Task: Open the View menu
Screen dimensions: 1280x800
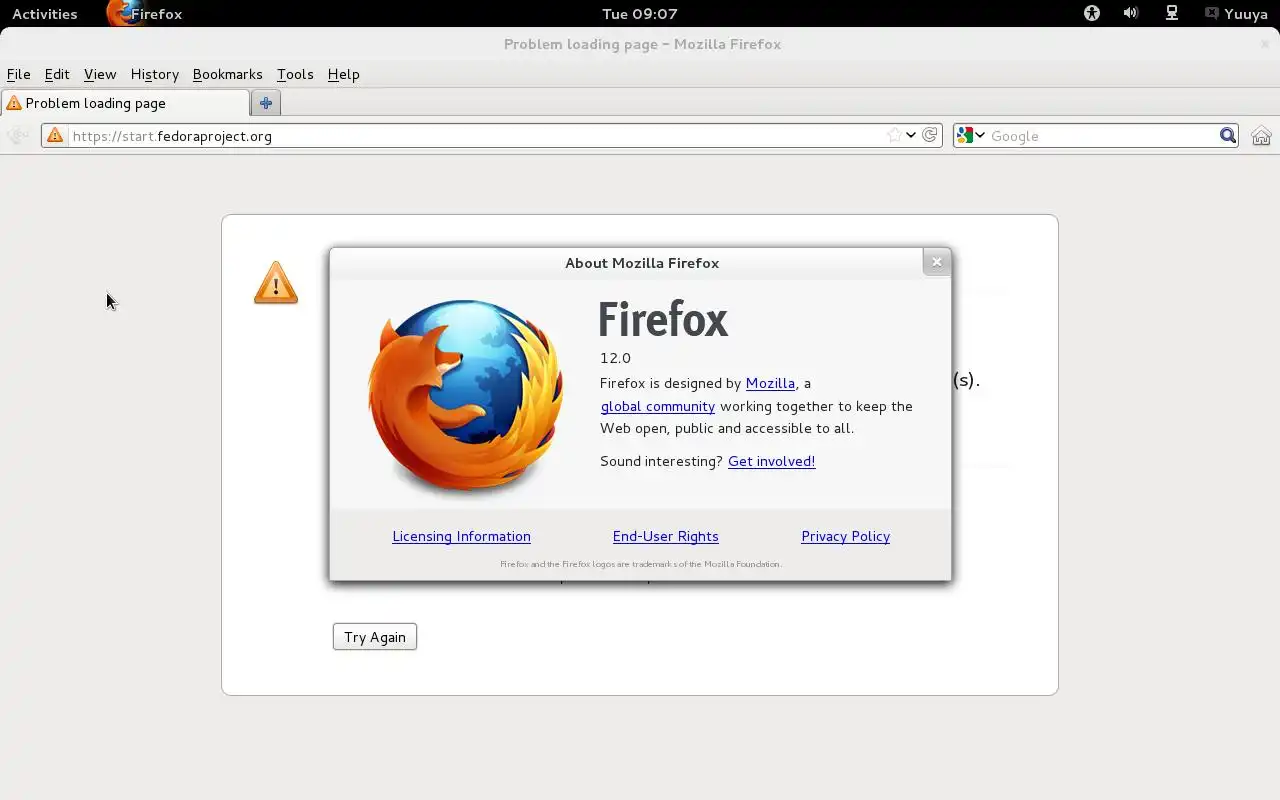Action: point(100,74)
